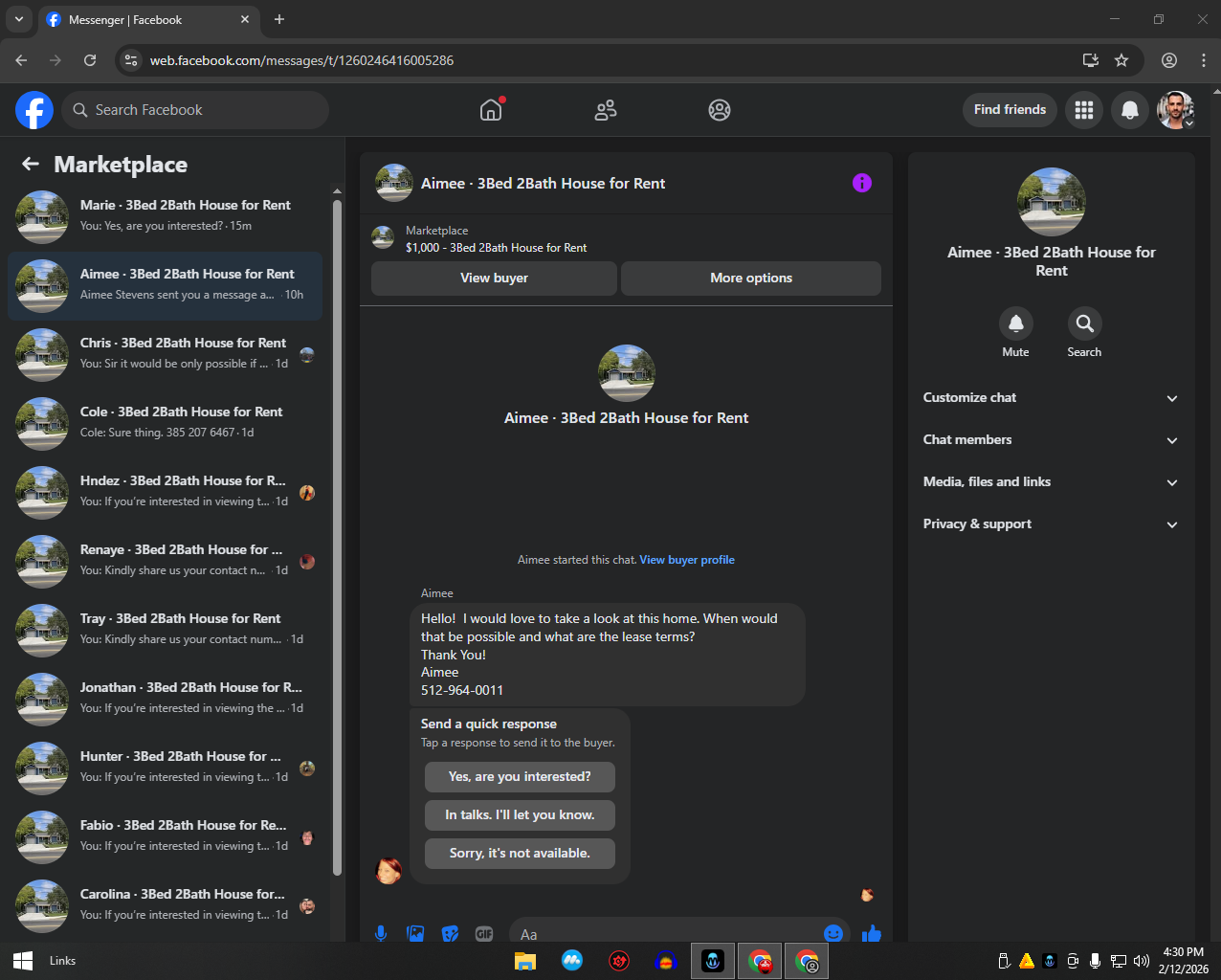Open the Menu grid icon

point(1084,110)
